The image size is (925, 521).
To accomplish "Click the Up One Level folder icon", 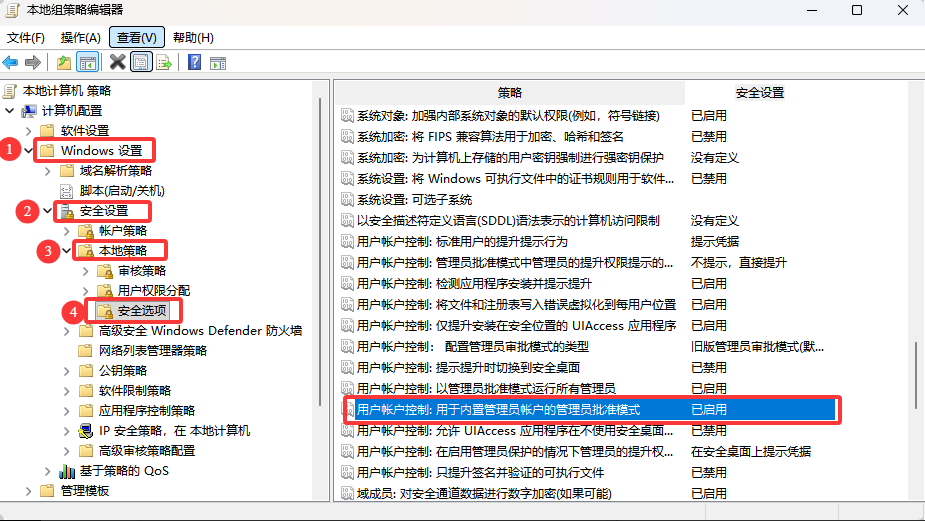I will [x=64, y=62].
